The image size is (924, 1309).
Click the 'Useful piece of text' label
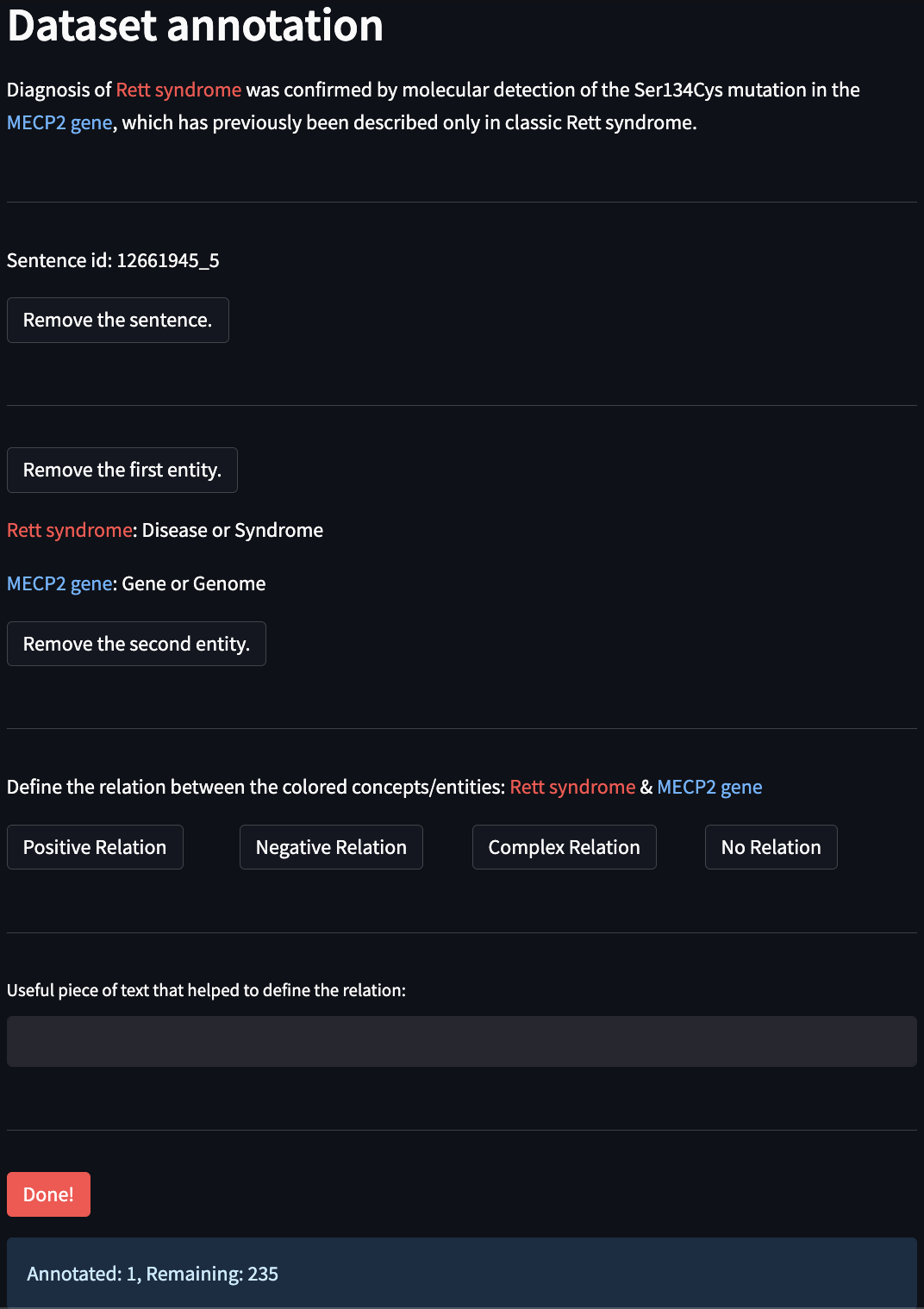click(x=206, y=990)
